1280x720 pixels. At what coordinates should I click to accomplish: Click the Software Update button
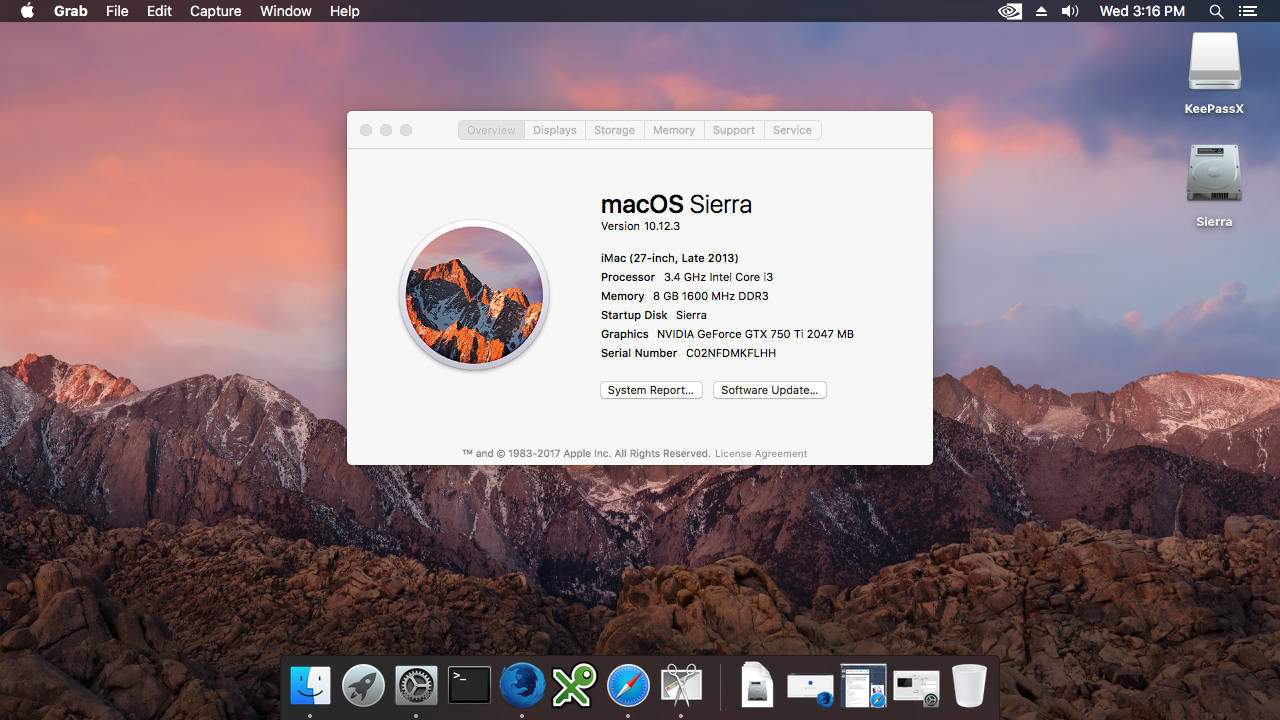tap(770, 390)
